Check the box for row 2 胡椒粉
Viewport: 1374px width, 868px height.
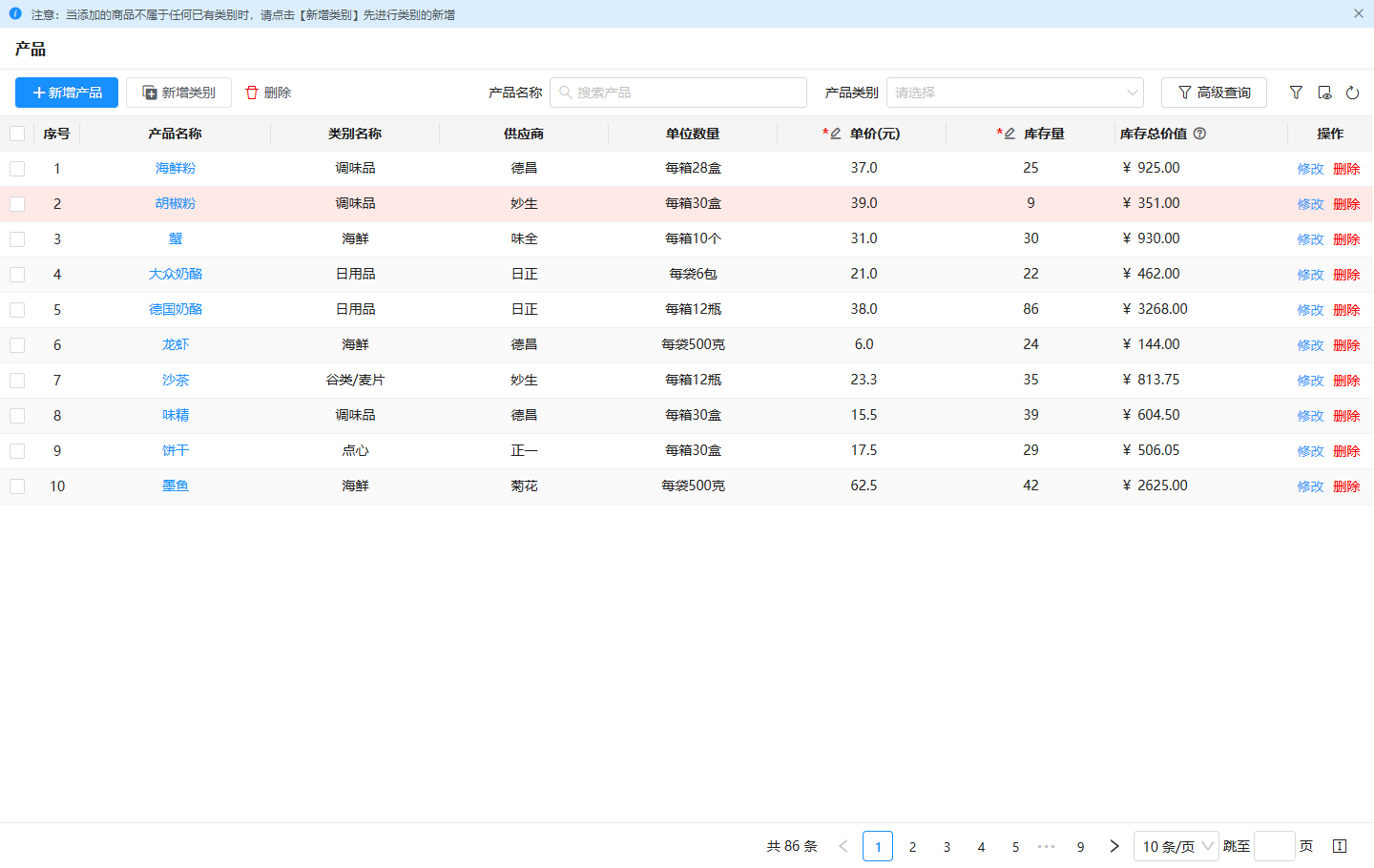pos(17,204)
